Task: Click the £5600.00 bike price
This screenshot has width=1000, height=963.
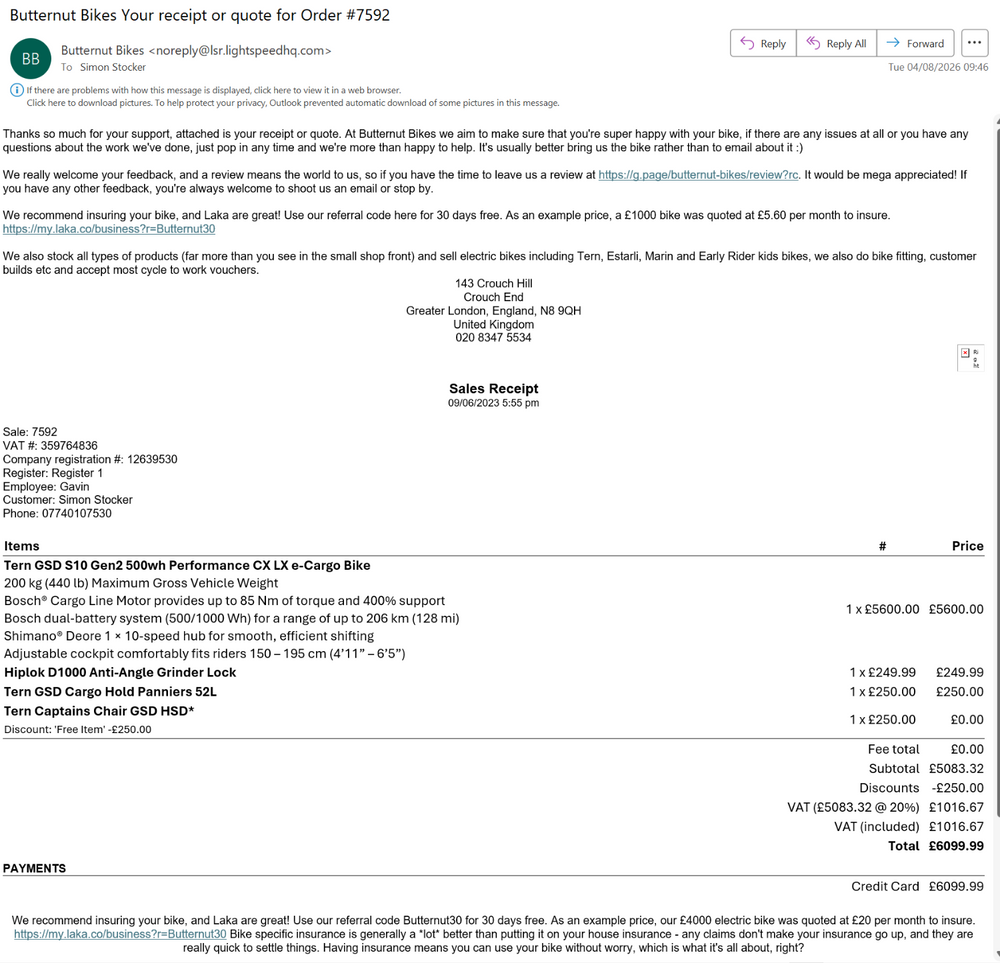Action: (956, 609)
